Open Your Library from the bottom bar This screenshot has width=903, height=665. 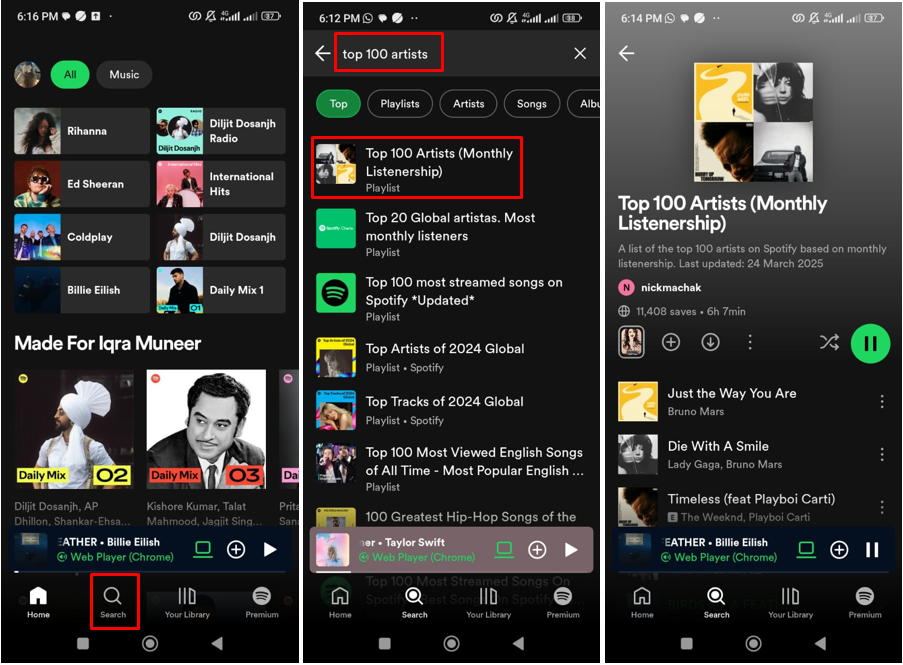(x=187, y=600)
